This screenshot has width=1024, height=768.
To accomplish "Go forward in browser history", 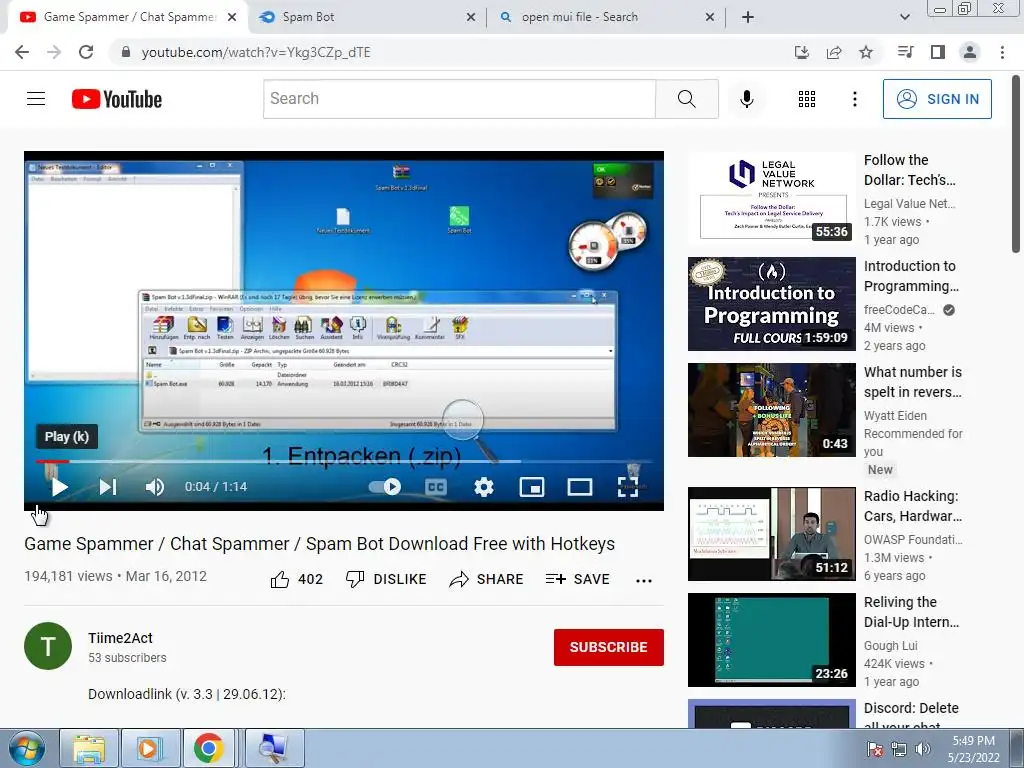I will coord(54,52).
